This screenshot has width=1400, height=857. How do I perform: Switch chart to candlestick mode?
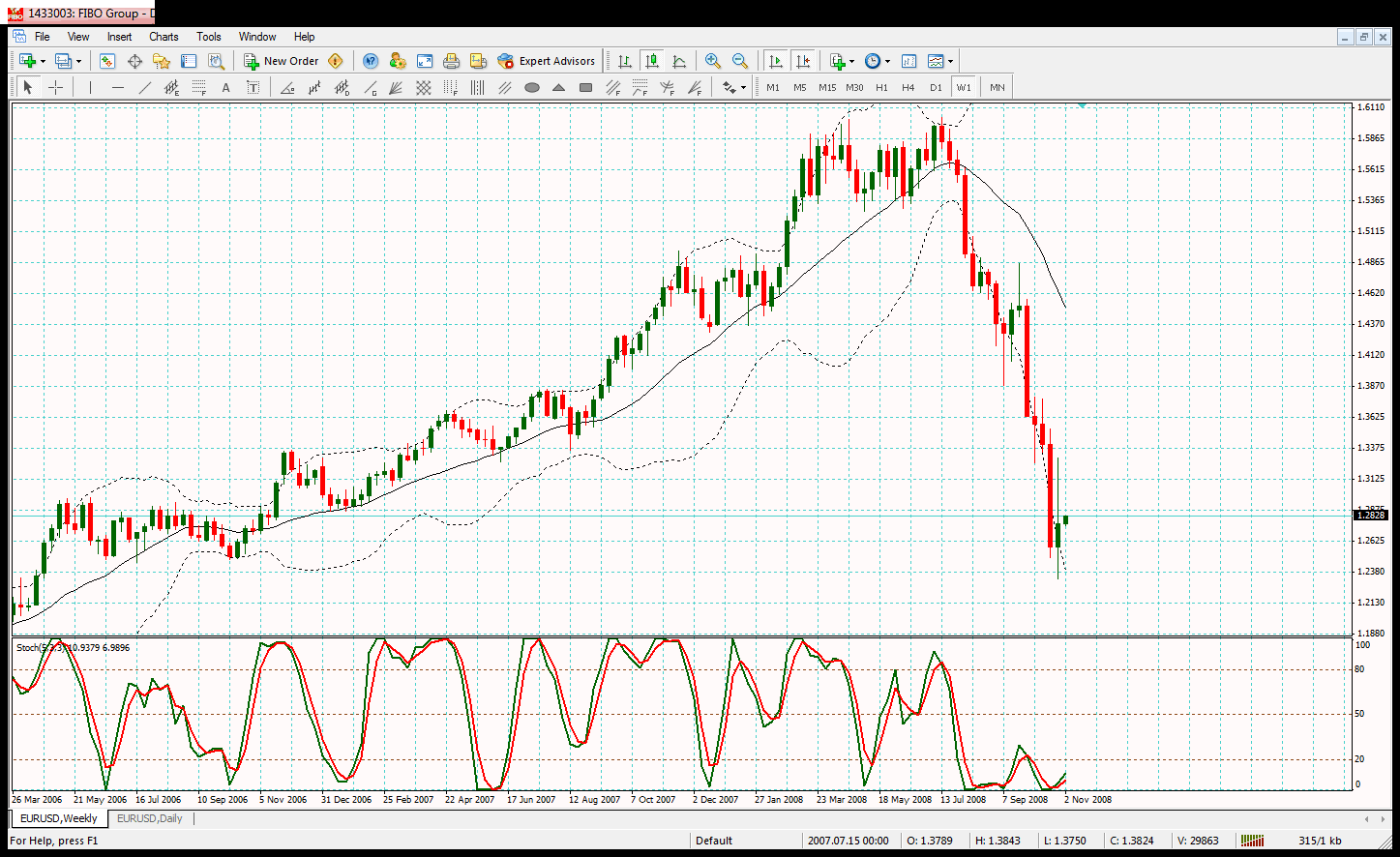[x=652, y=61]
